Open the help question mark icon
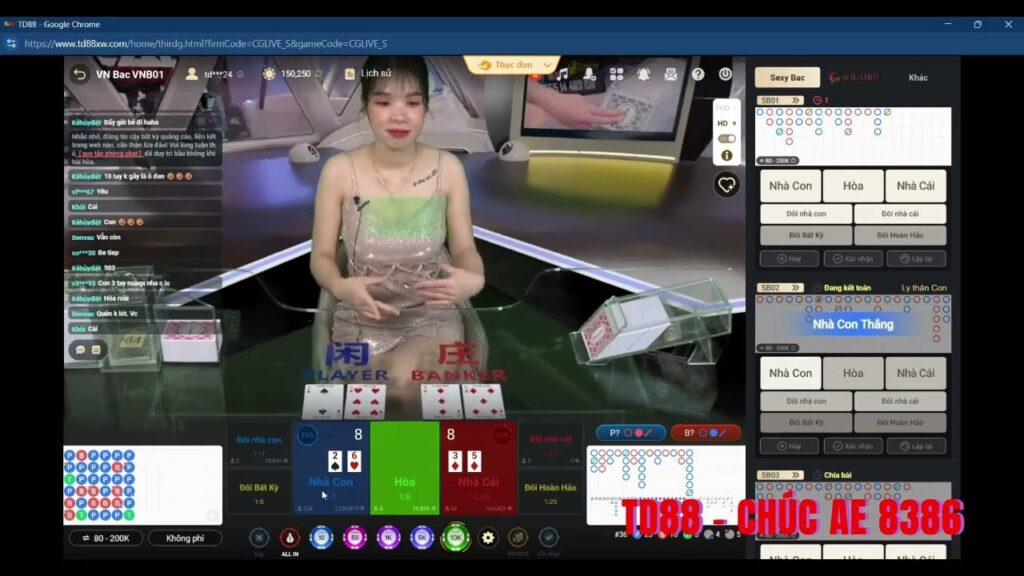Image resolution: width=1024 pixels, height=576 pixels. pos(698,74)
